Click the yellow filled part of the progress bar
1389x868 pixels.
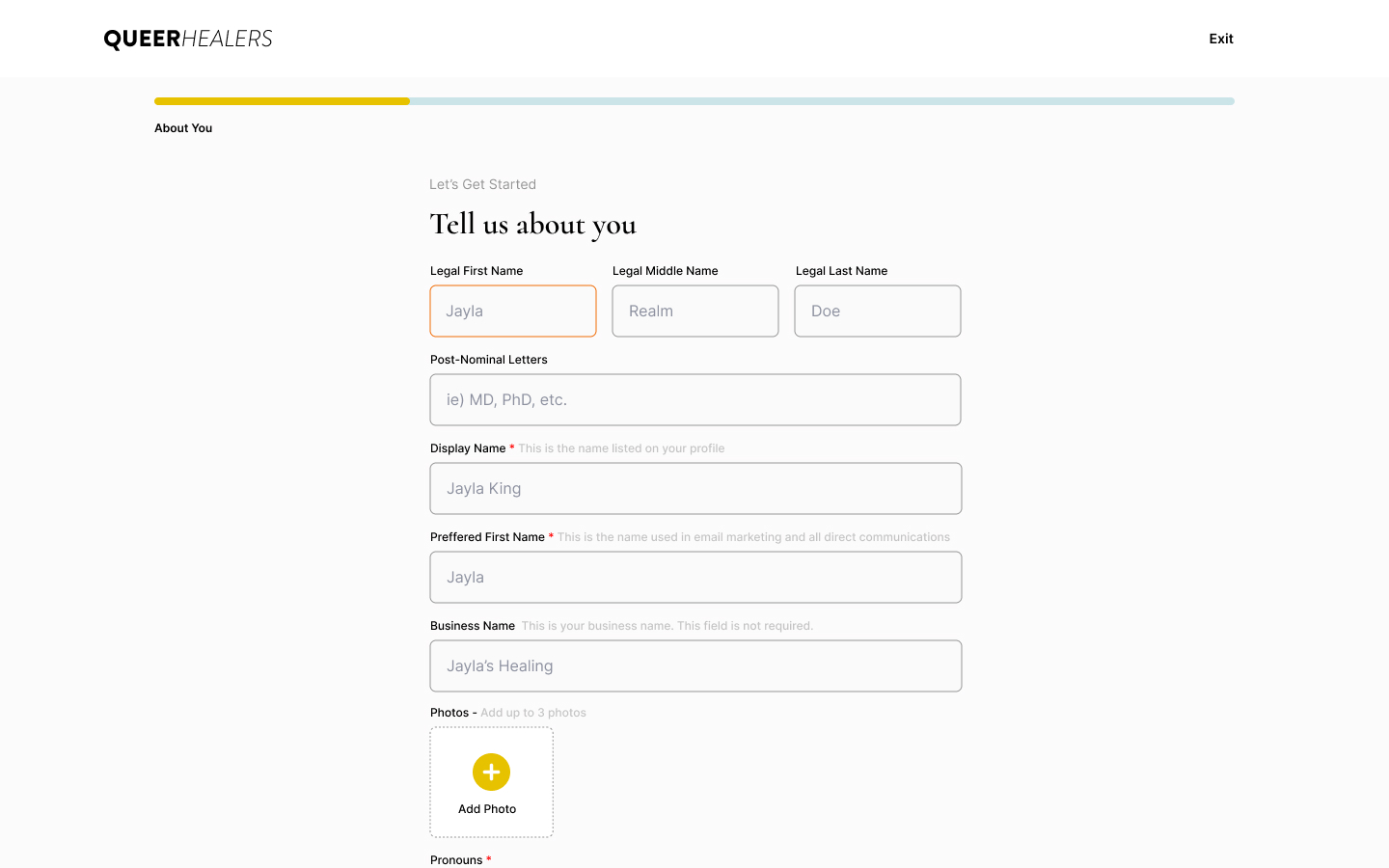point(282,101)
